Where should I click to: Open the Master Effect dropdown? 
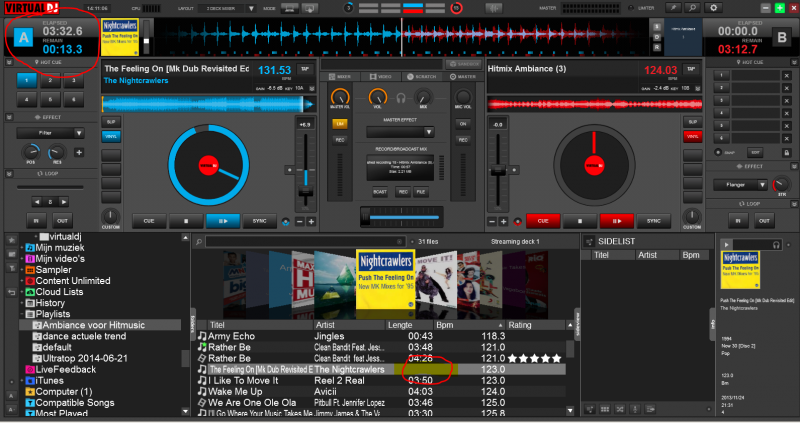tap(400, 132)
